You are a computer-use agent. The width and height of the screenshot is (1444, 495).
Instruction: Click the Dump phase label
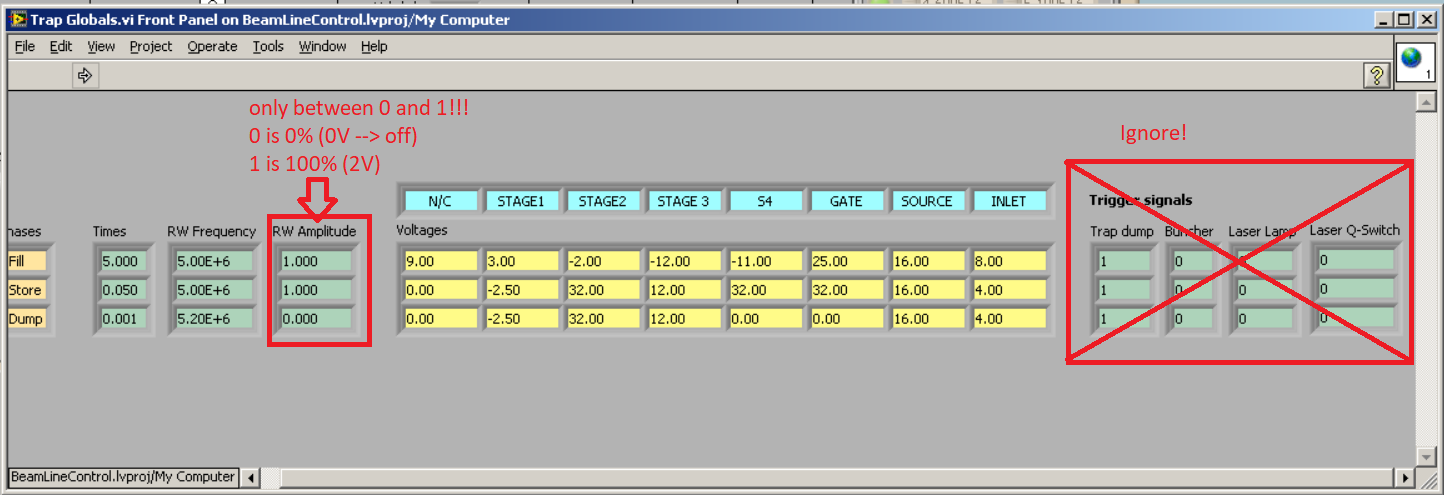click(27, 319)
